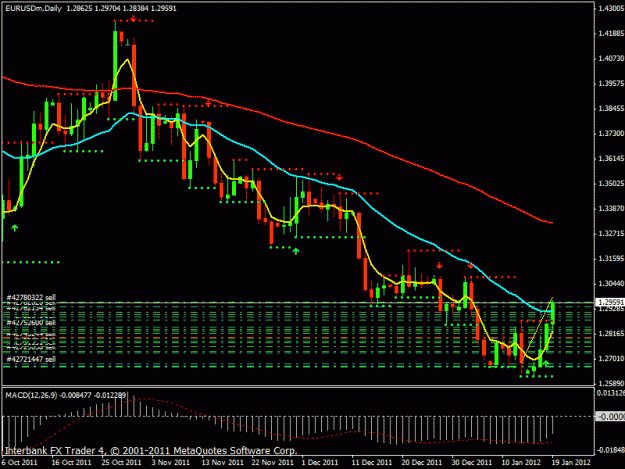The width and height of the screenshot is (625, 469).
Task: Select the #42752600 sell order label
Action: click(x=31, y=322)
